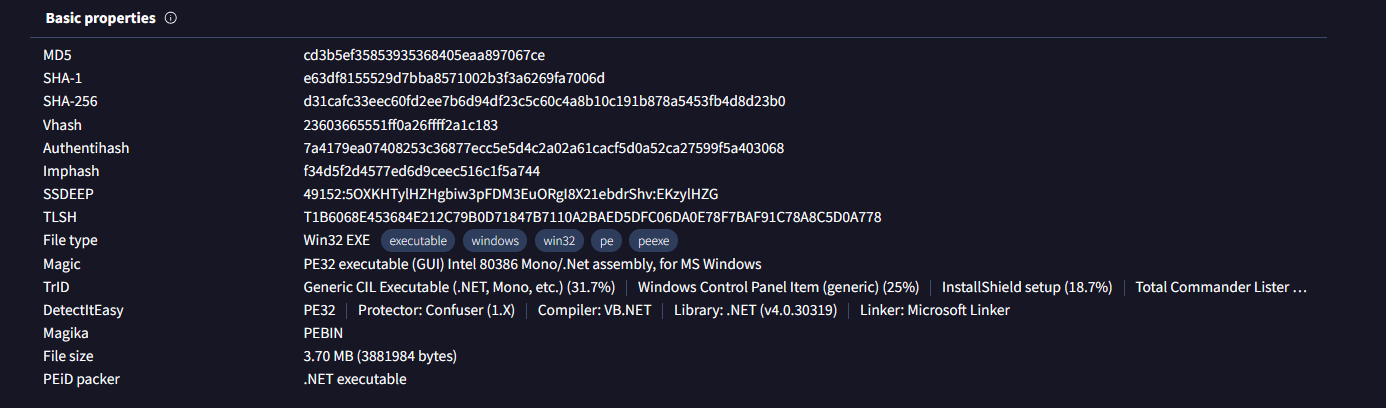
Task: Select the SHA-256 hash string
Action: pos(544,102)
